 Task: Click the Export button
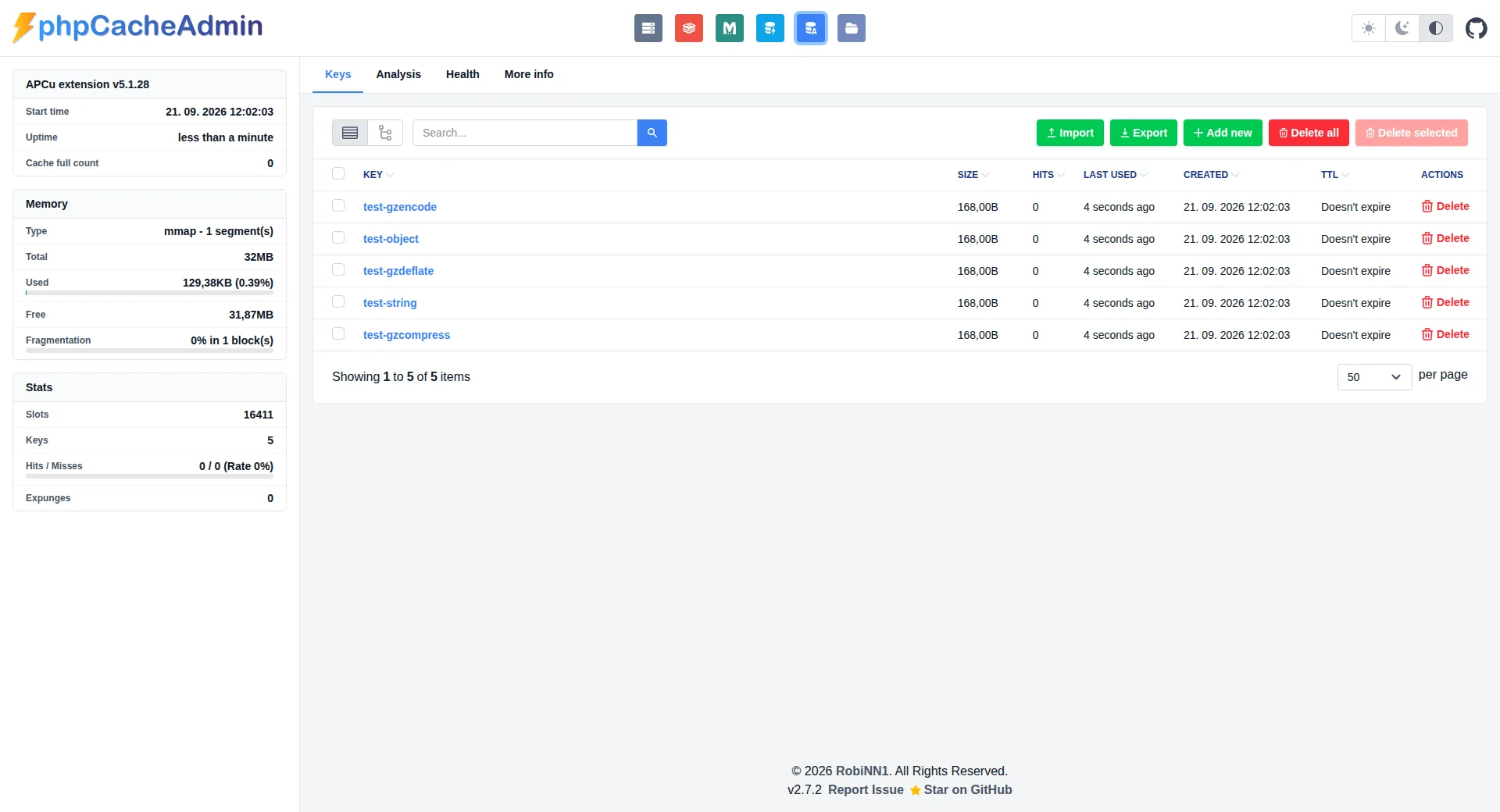click(x=1143, y=133)
